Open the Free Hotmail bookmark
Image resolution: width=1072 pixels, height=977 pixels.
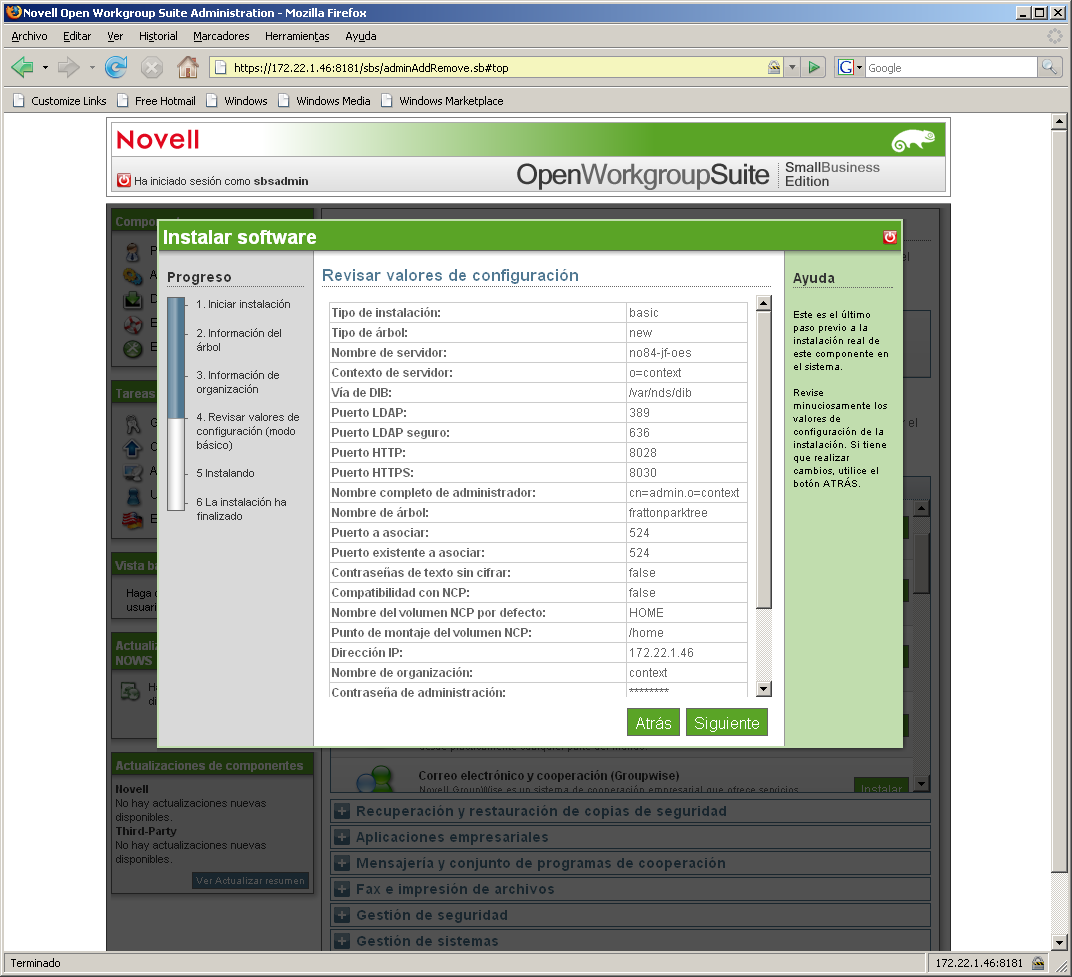(157, 101)
